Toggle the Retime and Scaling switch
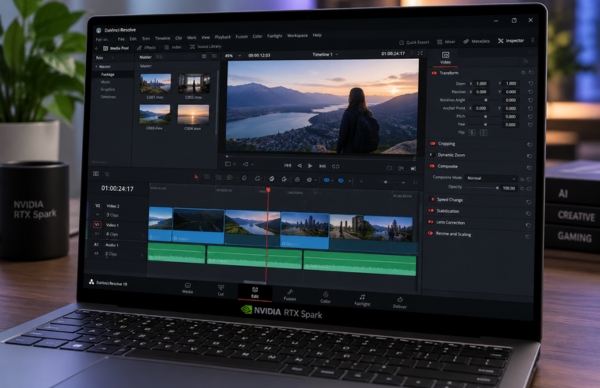 pyautogui.click(x=430, y=233)
